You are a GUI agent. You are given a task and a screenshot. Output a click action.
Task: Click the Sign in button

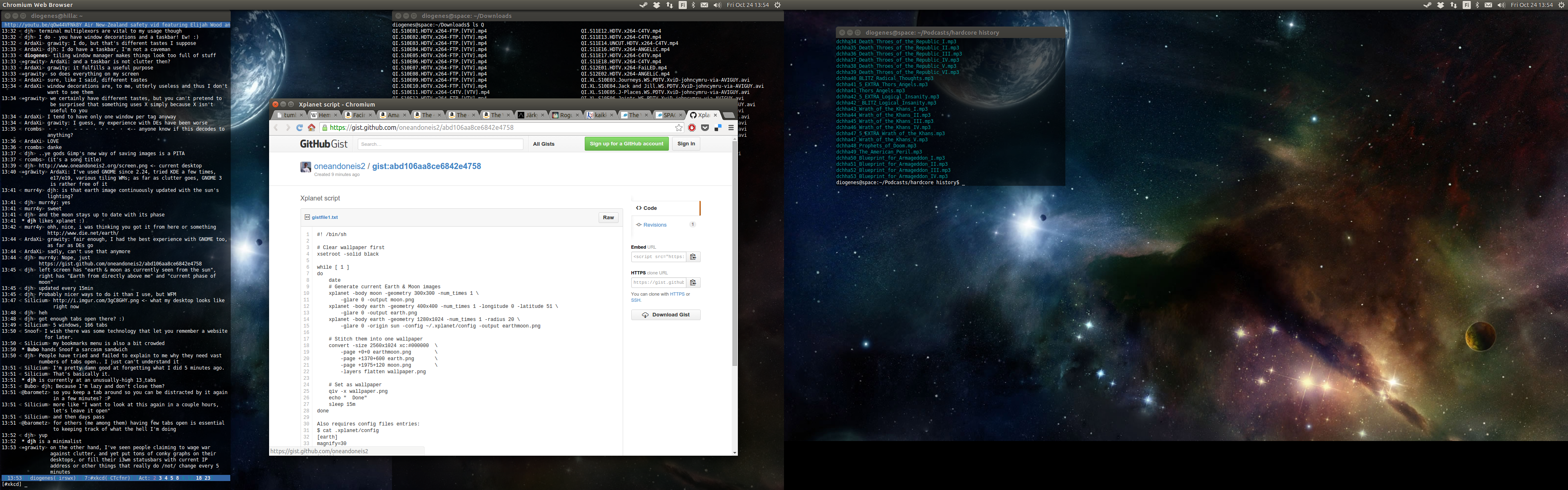686,144
